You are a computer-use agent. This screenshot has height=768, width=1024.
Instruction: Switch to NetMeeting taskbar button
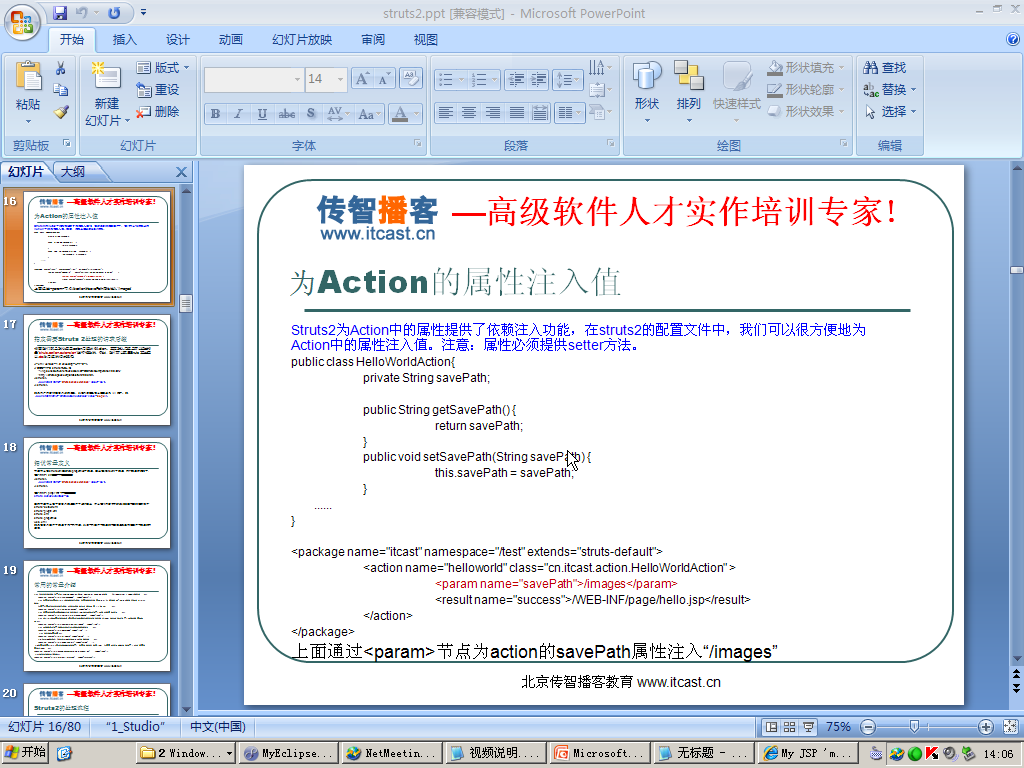click(392, 753)
